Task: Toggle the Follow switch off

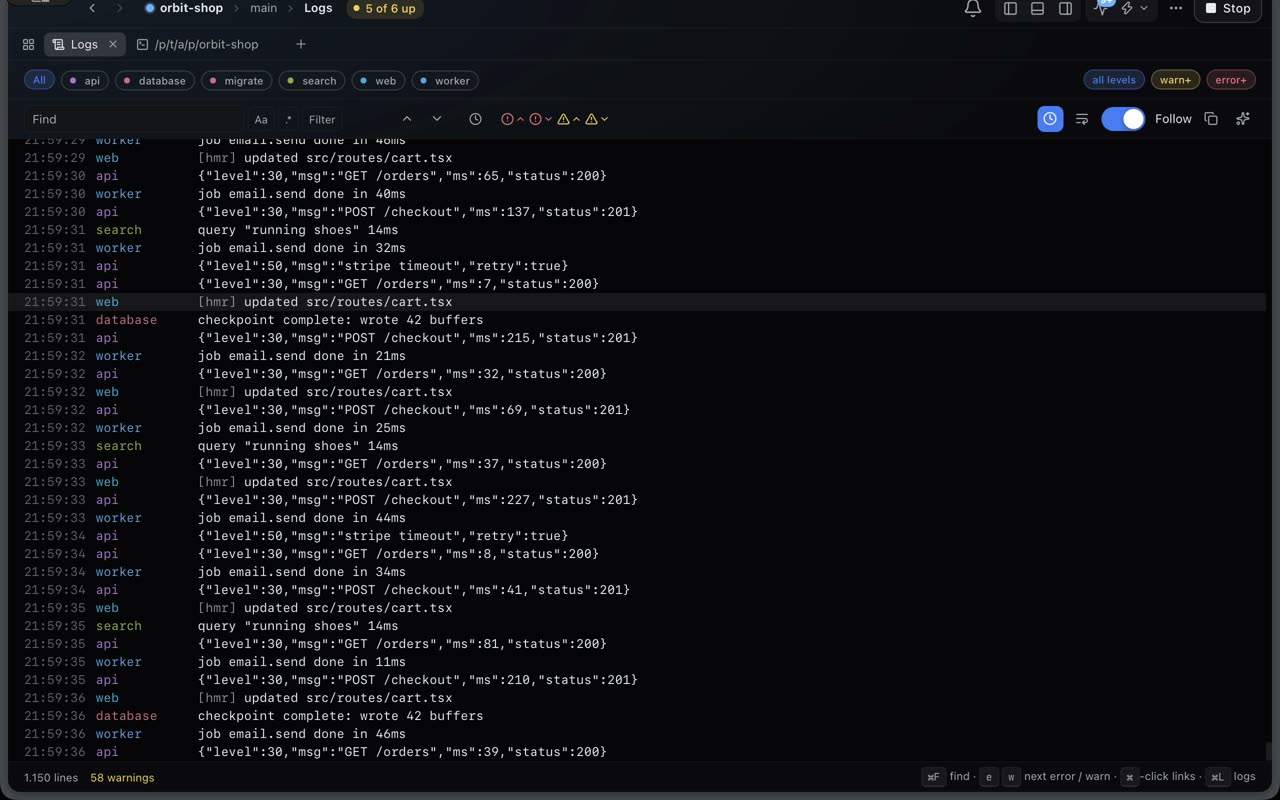Action: tap(1123, 119)
